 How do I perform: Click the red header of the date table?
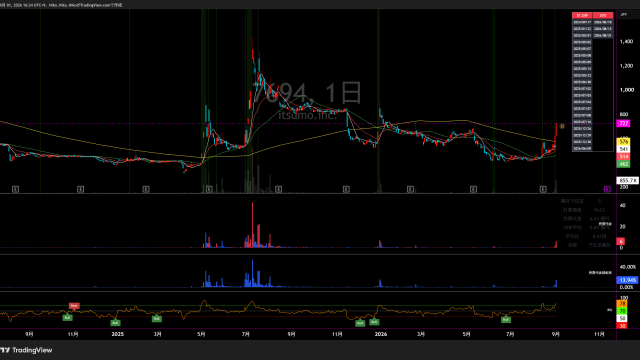pyautogui.click(x=593, y=16)
